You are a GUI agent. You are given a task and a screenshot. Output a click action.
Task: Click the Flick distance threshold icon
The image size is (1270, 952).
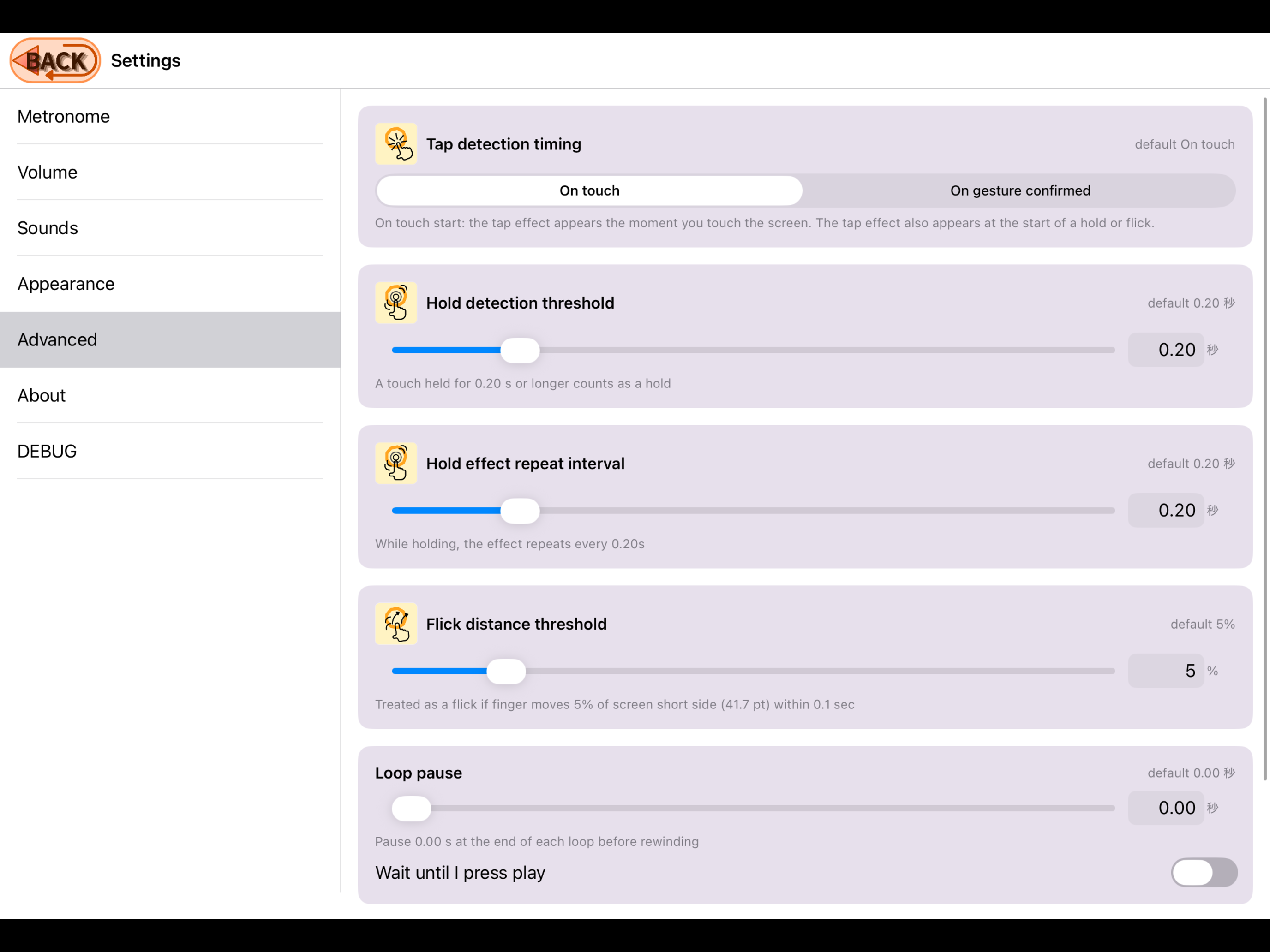pyautogui.click(x=396, y=625)
